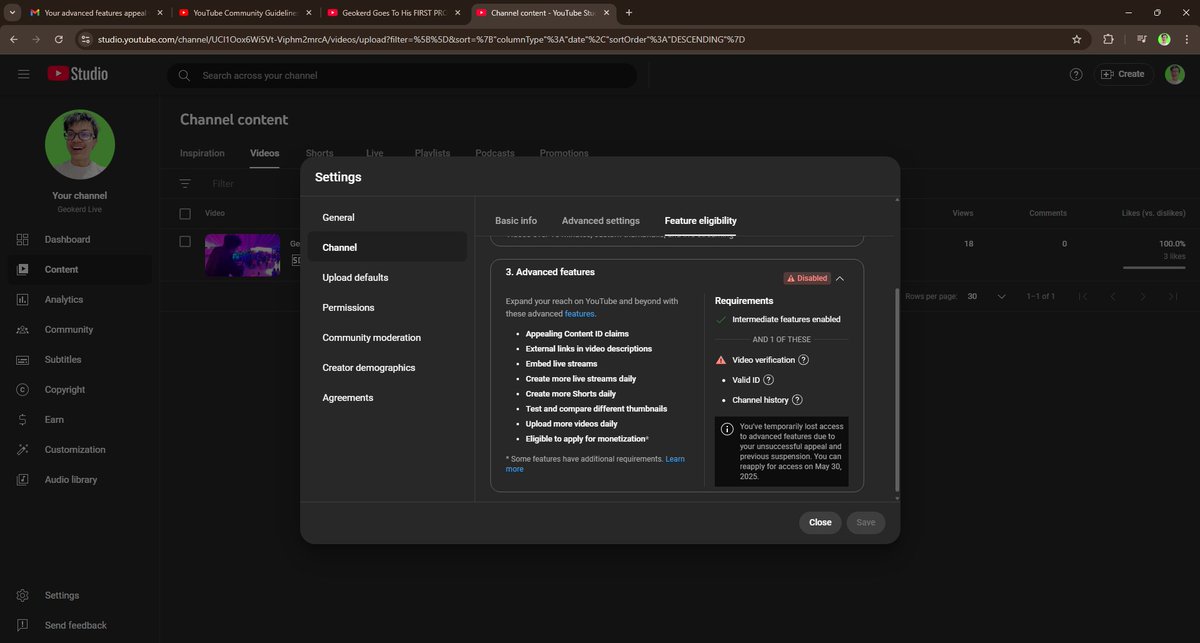Image resolution: width=1200 pixels, height=643 pixels.
Task: Click the YouTube Studio logo
Action: [x=77, y=74]
